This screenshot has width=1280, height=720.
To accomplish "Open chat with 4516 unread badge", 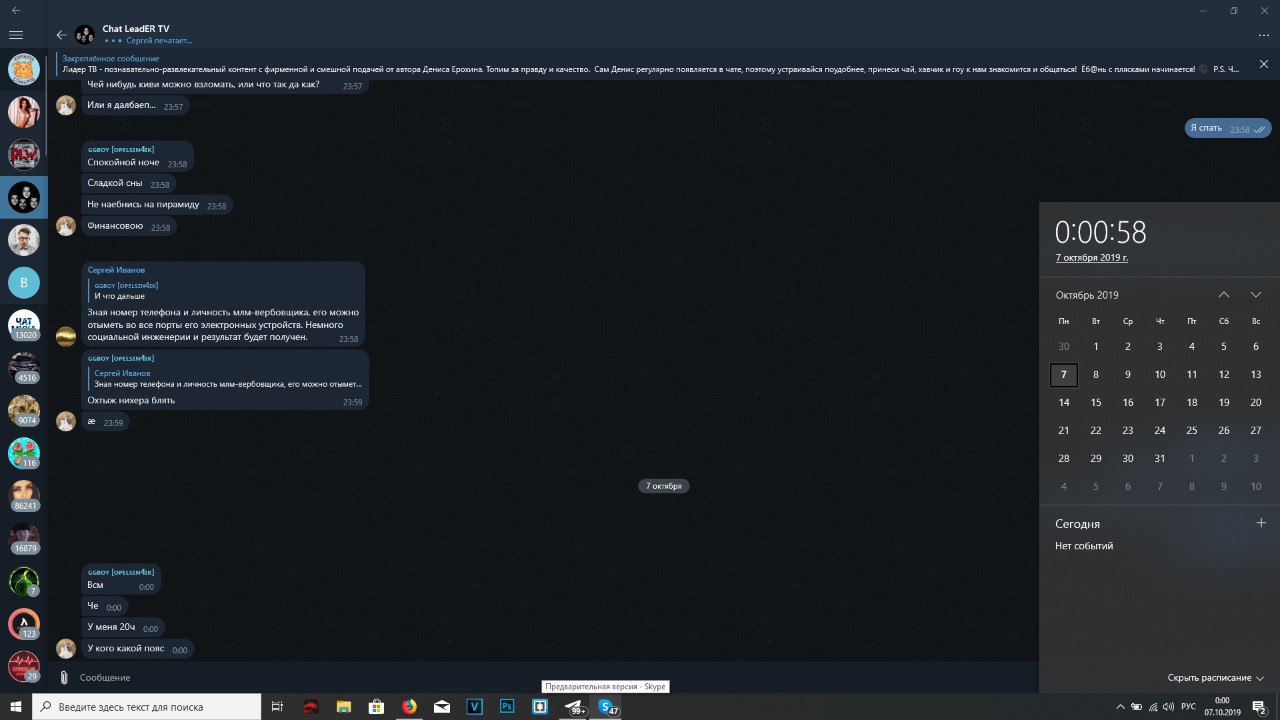I will (x=24, y=369).
